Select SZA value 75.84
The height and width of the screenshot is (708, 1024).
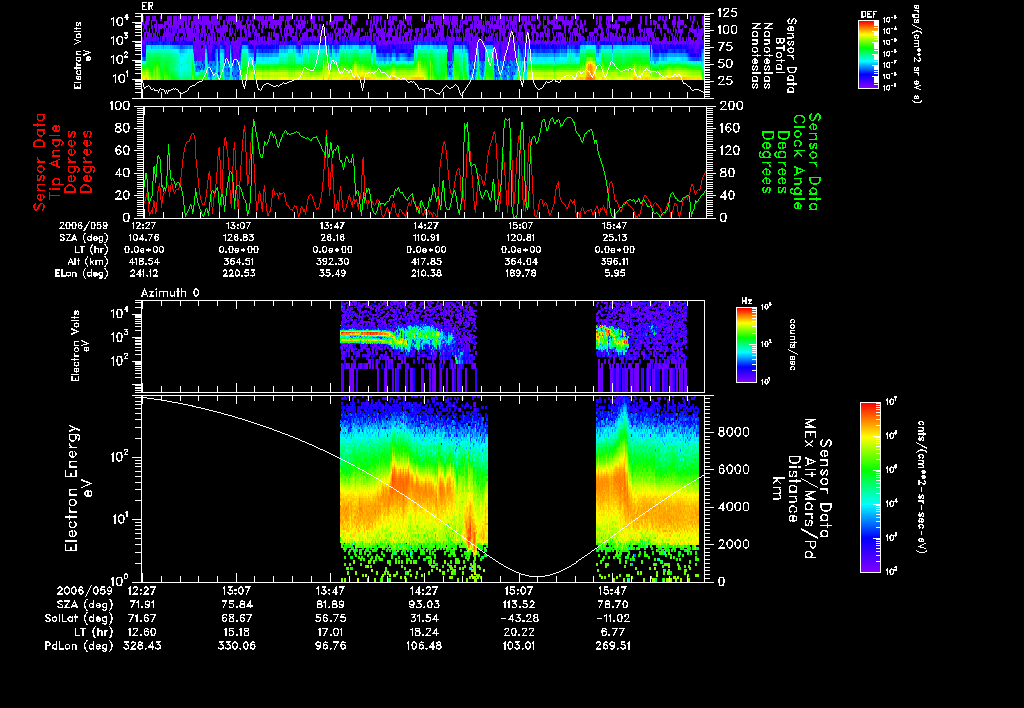point(236,605)
